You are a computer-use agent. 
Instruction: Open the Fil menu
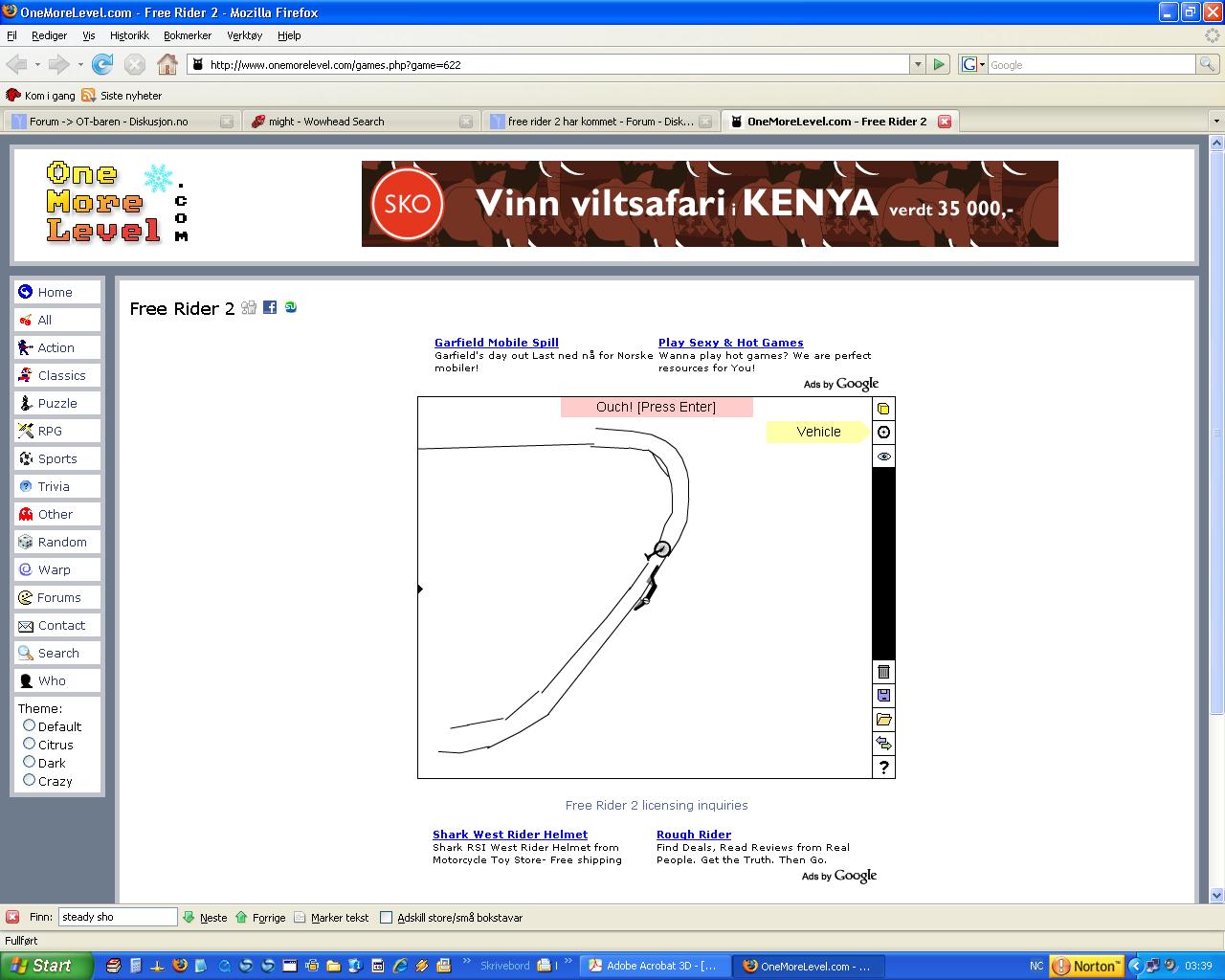(x=12, y=35)
